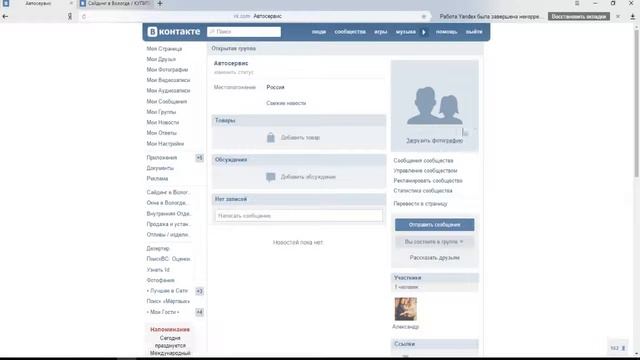Click the plus badge next to Мои Гости

tap(199, 312)
